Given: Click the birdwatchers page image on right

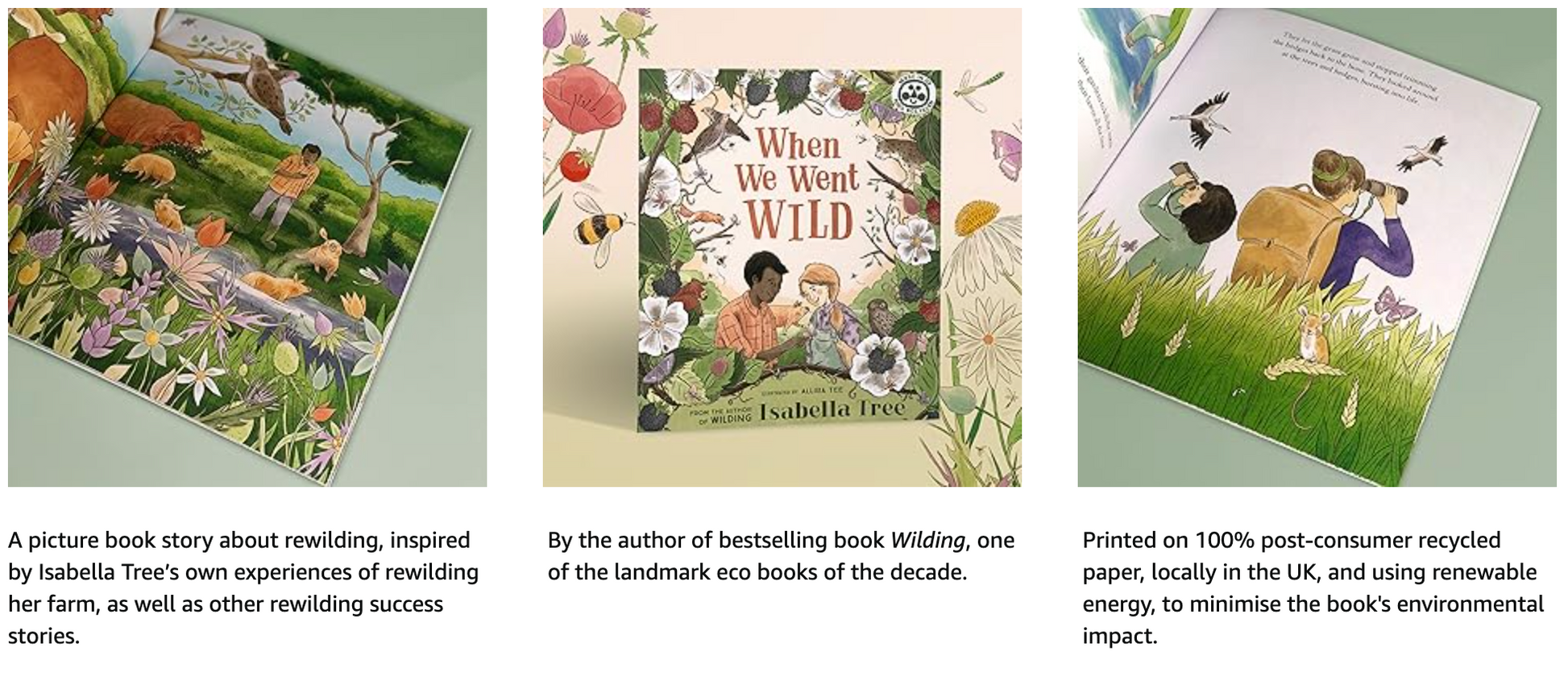Looking at the screenshot, I should coord(1317,247).
